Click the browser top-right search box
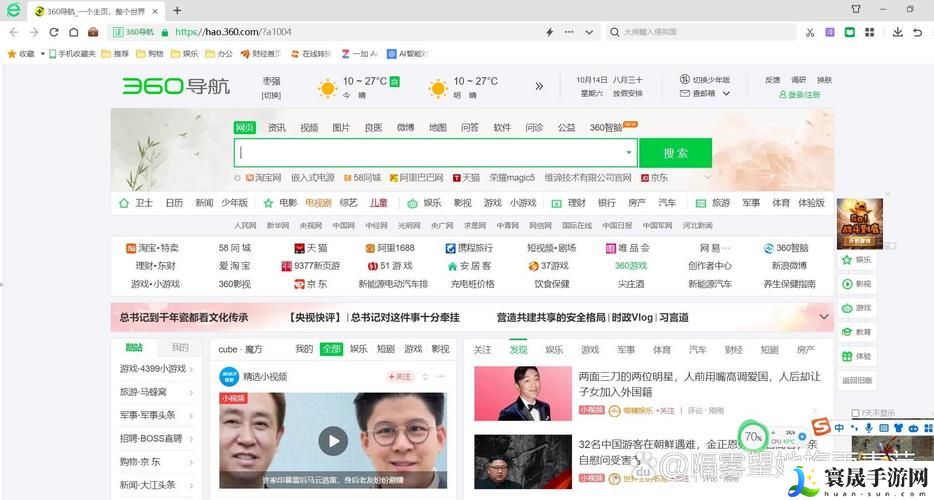Image resolution: width=934 pixels, height=500 pixels. 702,32
